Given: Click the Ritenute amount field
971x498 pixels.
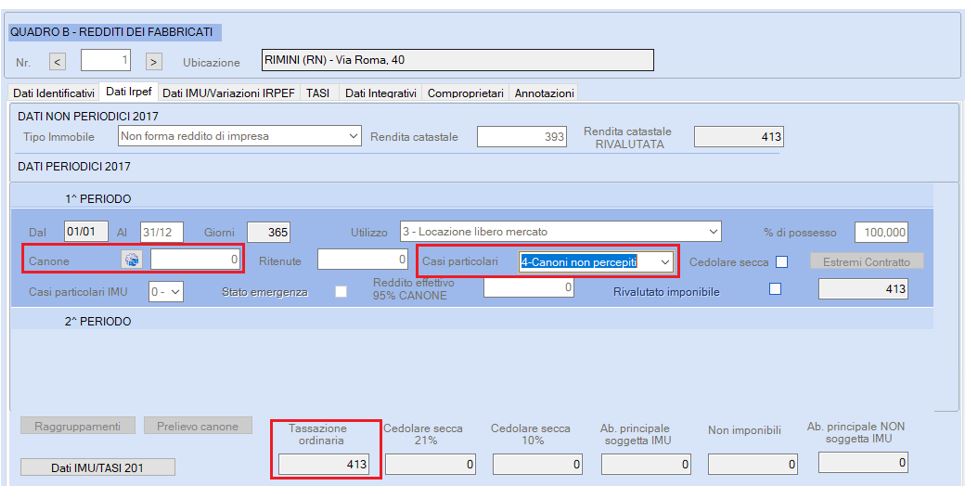Looking at the screenshot, I should [x=362, y=260].
